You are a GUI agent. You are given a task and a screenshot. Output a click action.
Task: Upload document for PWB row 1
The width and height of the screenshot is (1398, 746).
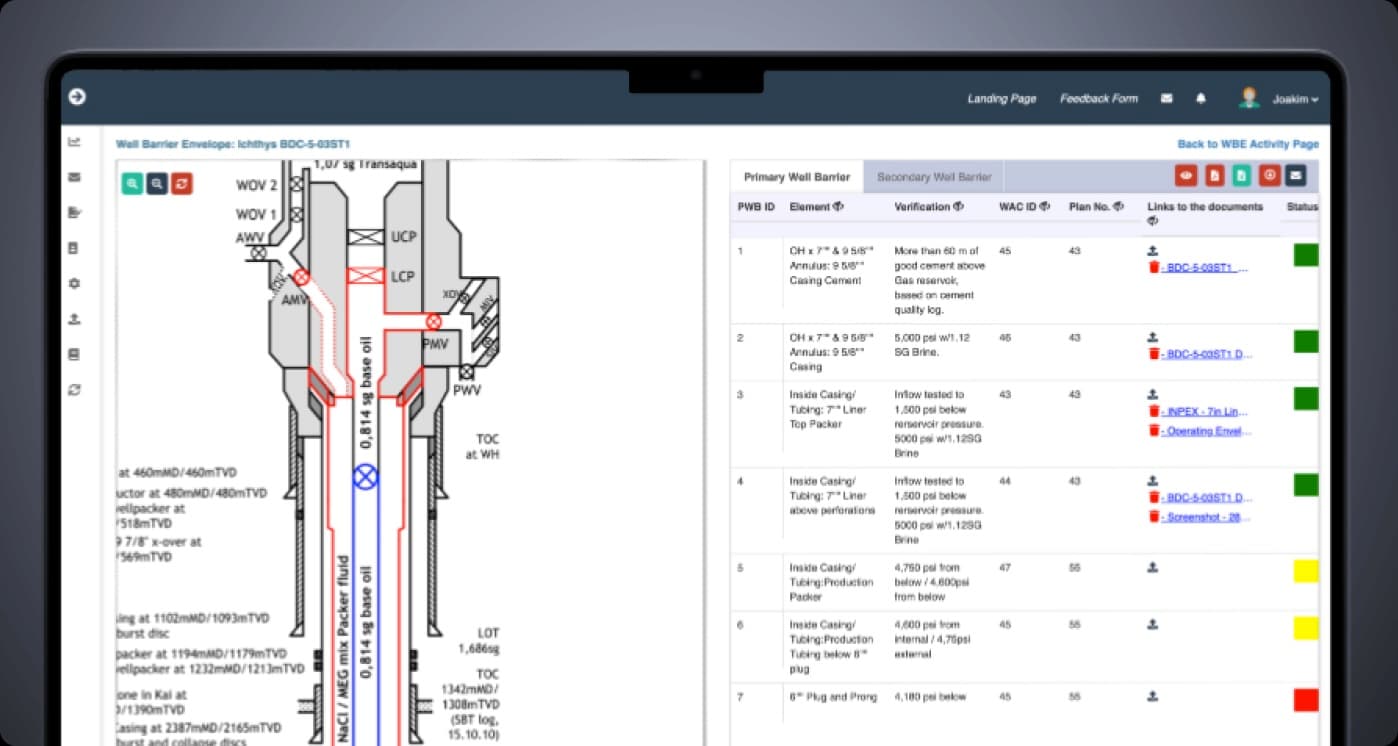point(1152,251)
